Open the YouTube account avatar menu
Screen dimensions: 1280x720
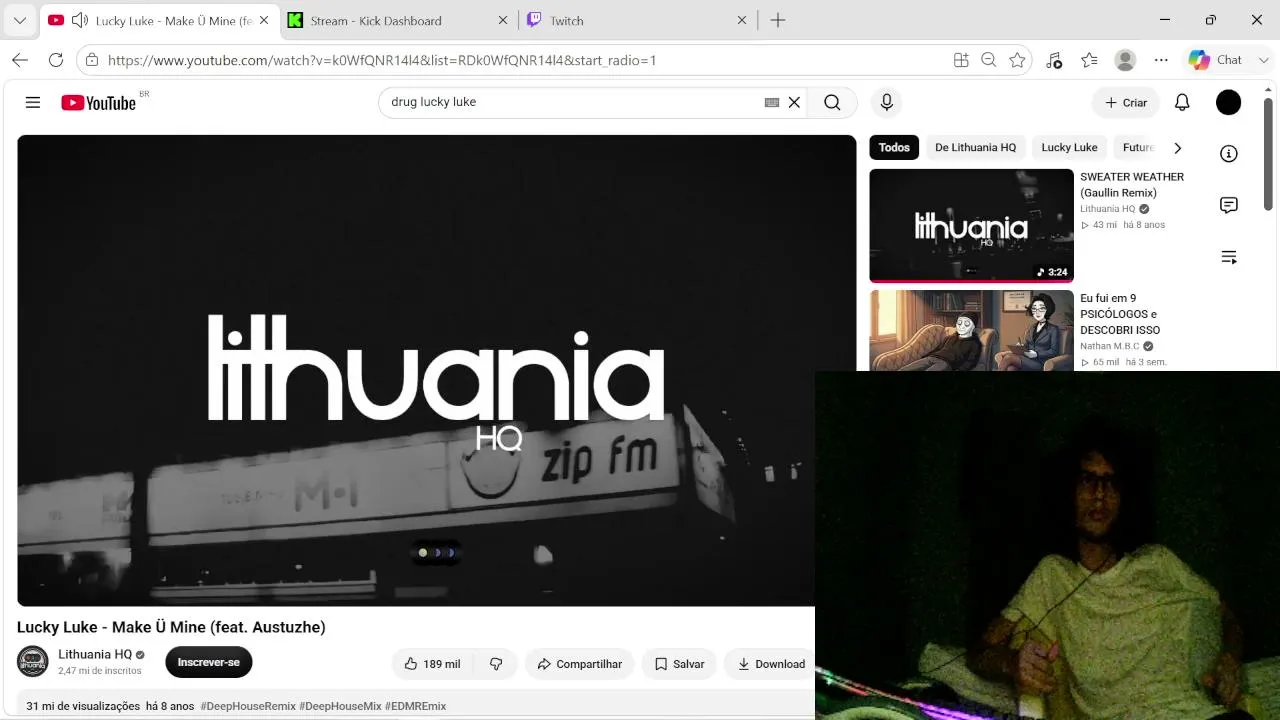[x=1228, y=102]
